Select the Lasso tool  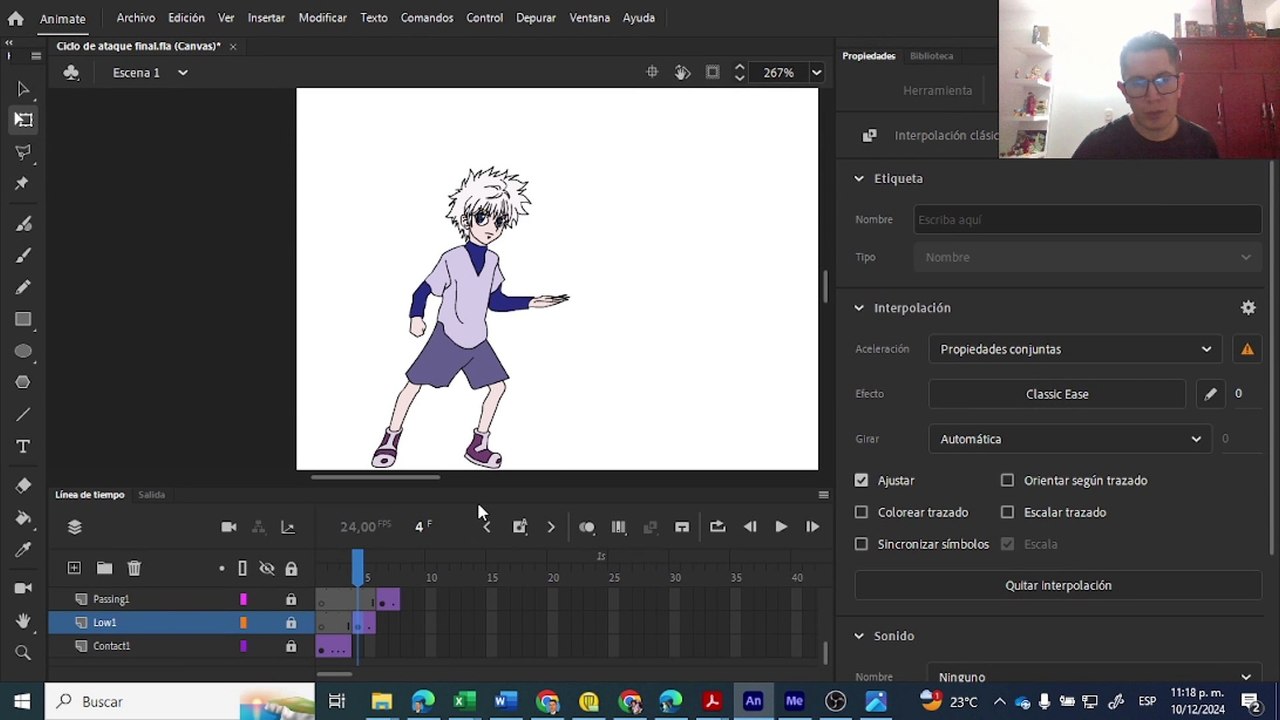click(23, 152)
